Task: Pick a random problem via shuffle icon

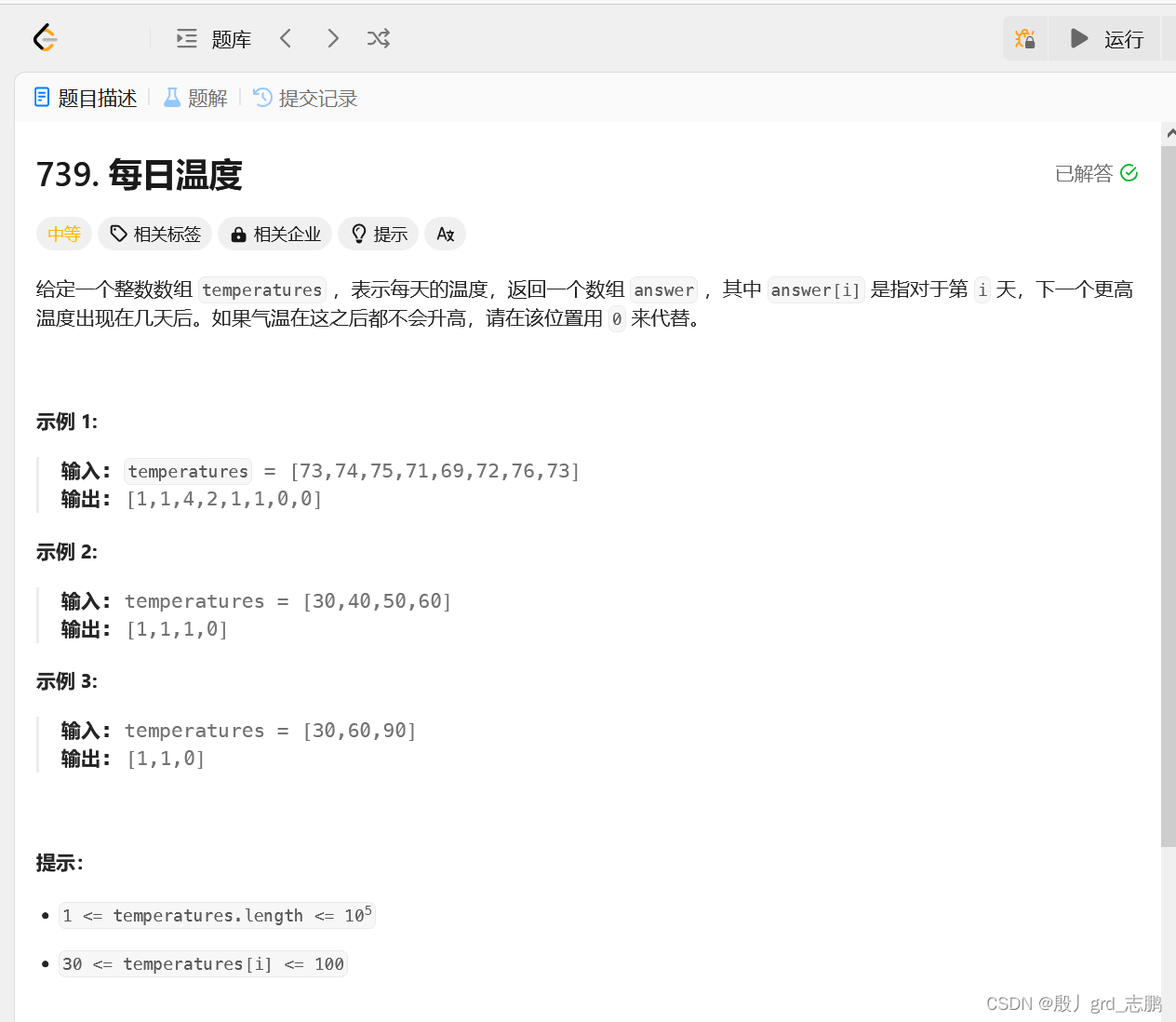Action: tap(378, 38)
